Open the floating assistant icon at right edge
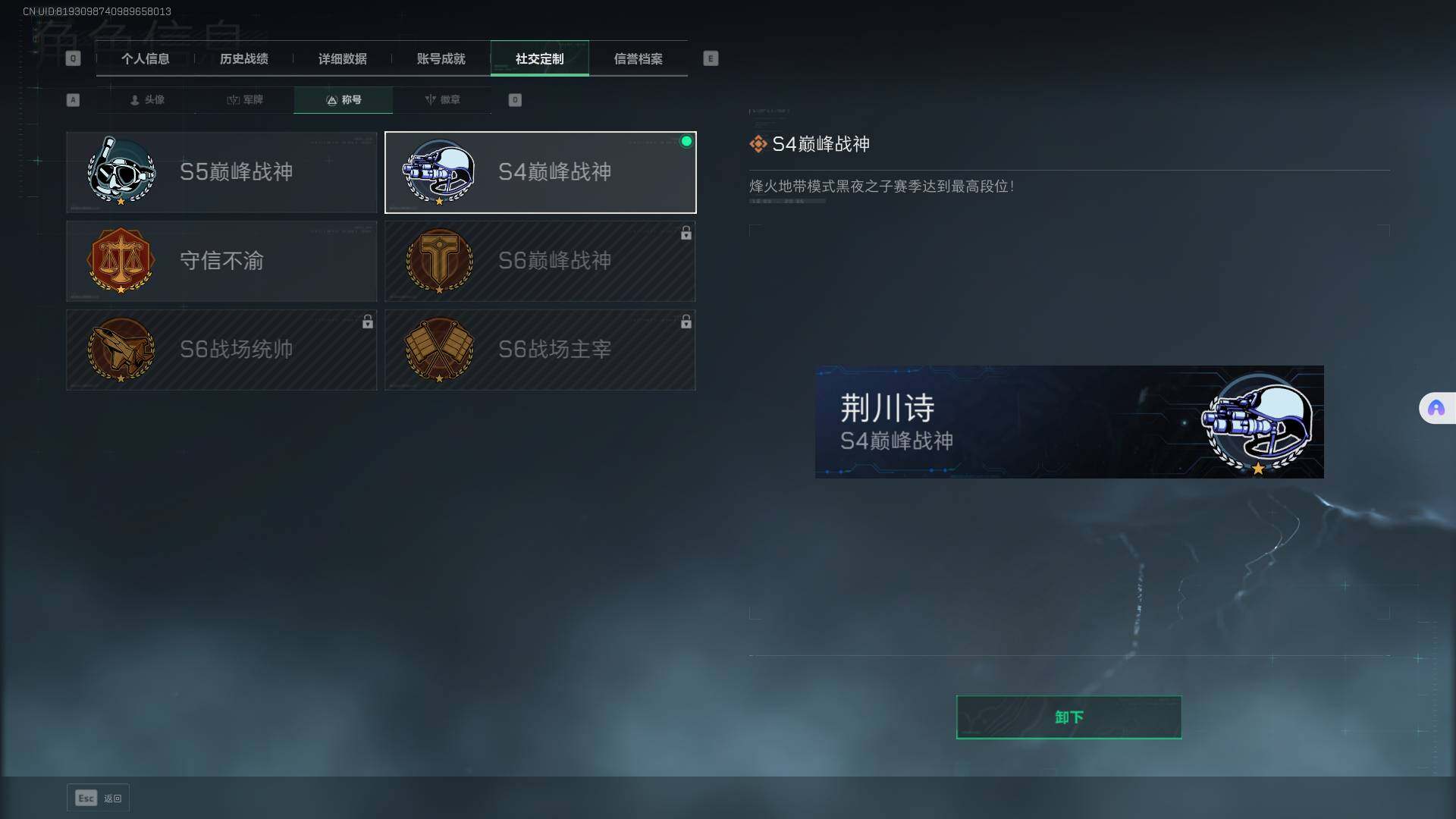This screenshot has height=819, width=1456. pos(1436,408)
